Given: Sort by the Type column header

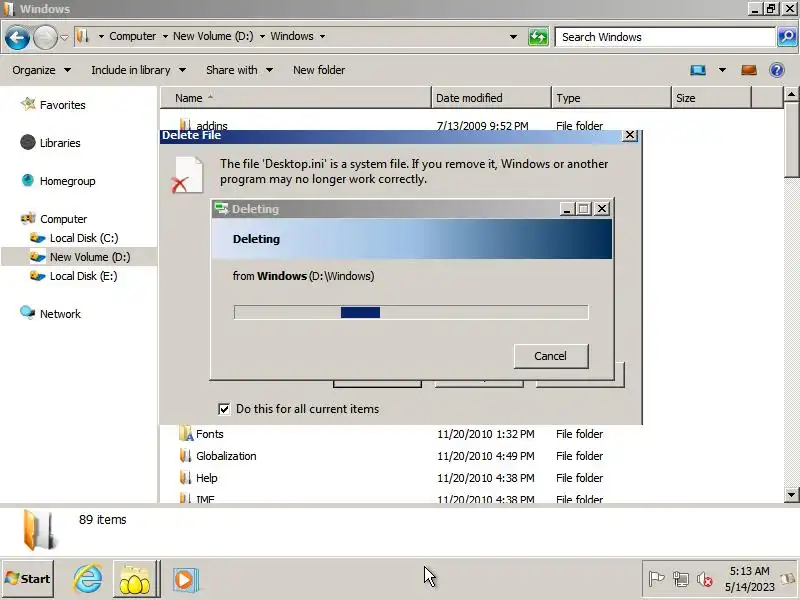Looking at the screenshot, I should coord(611,98).
